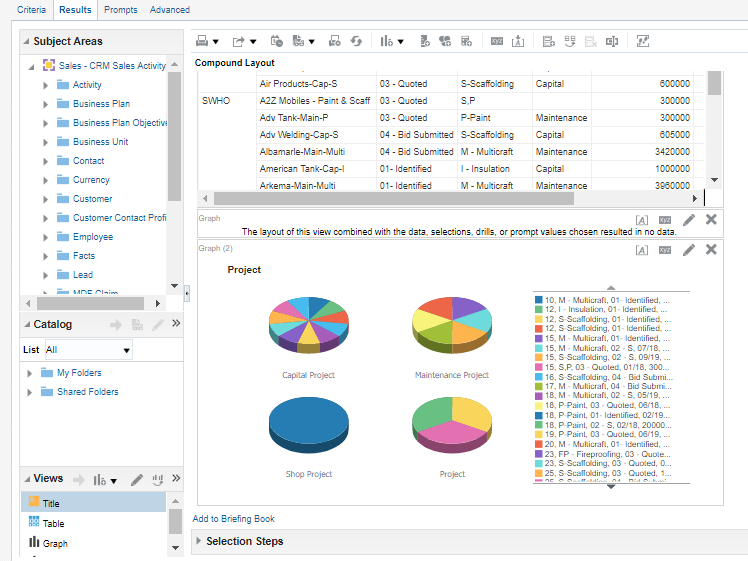
Task: Expand the Business Plan folder
Action: tap(46, 104)
